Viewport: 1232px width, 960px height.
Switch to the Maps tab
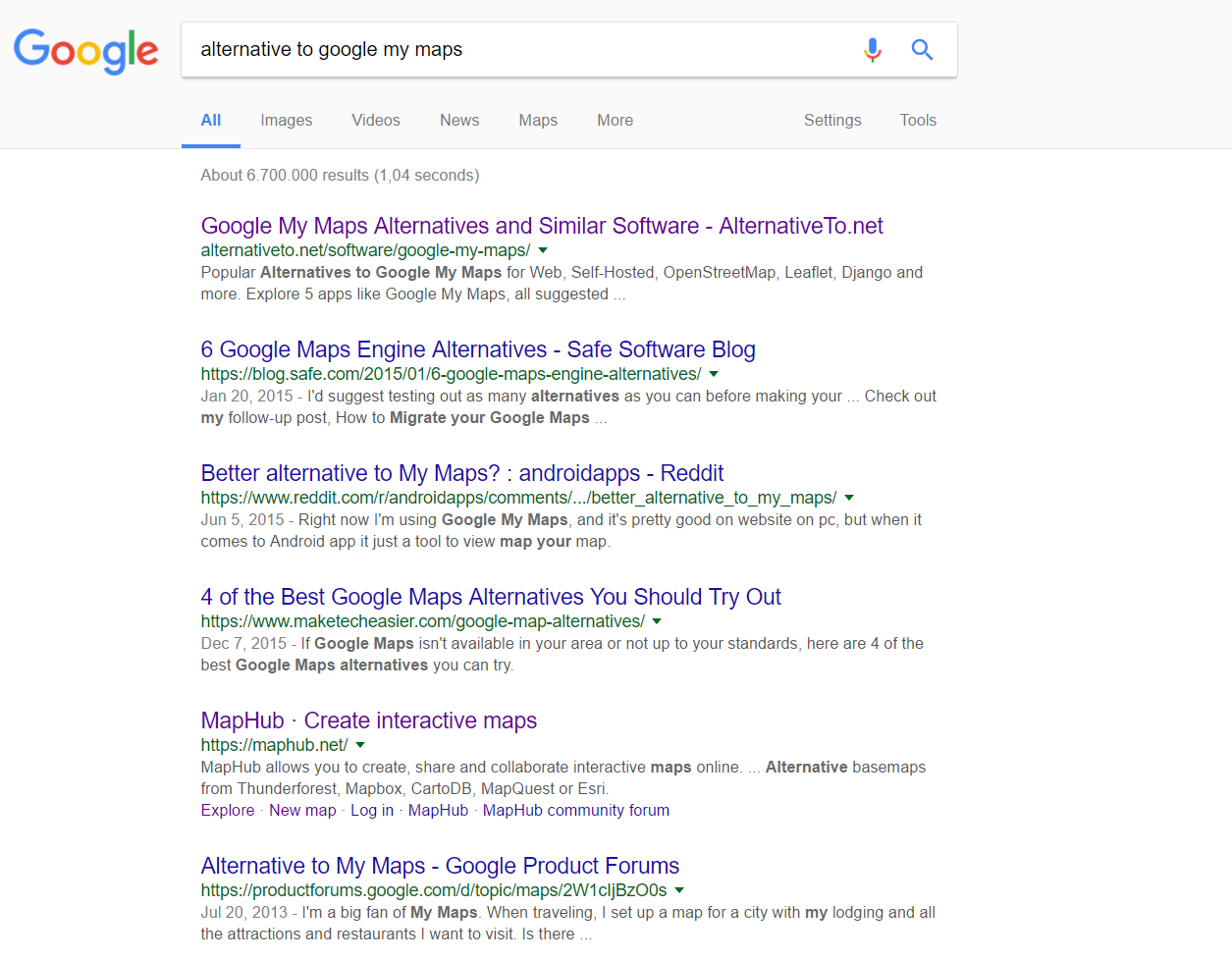[x=538, y=120]
